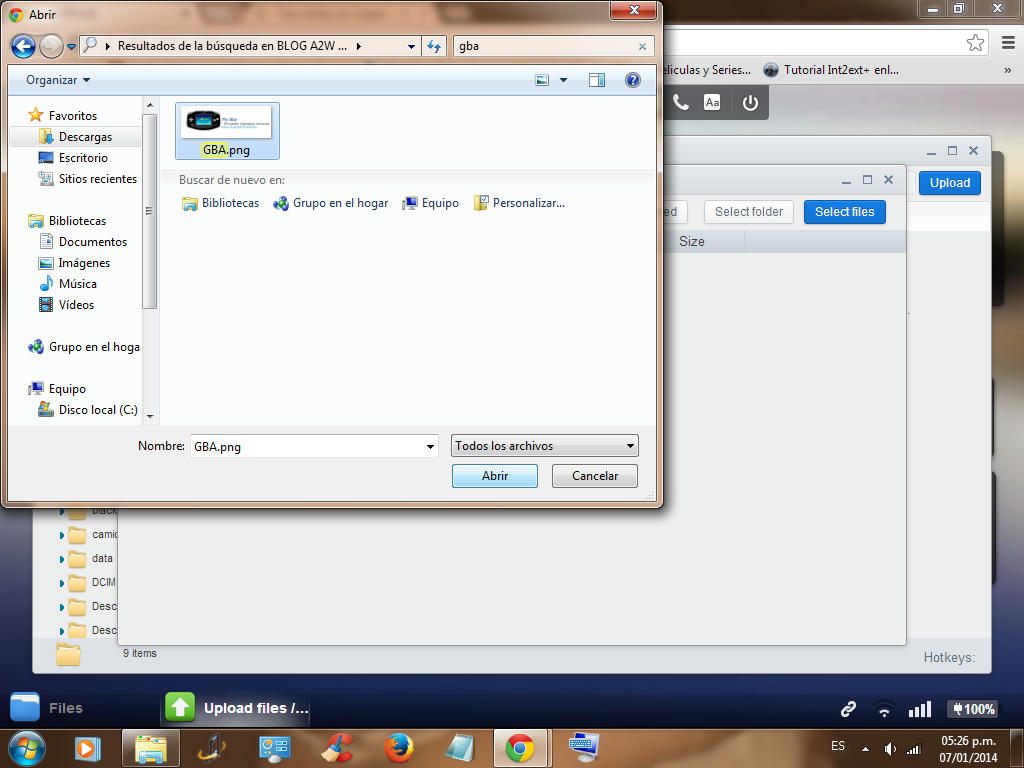Click the Aa text icon in toolbar
Image resolution: width=1024 pixels, height=768 pixels.
pyautogui.click(x=712, y=102)
